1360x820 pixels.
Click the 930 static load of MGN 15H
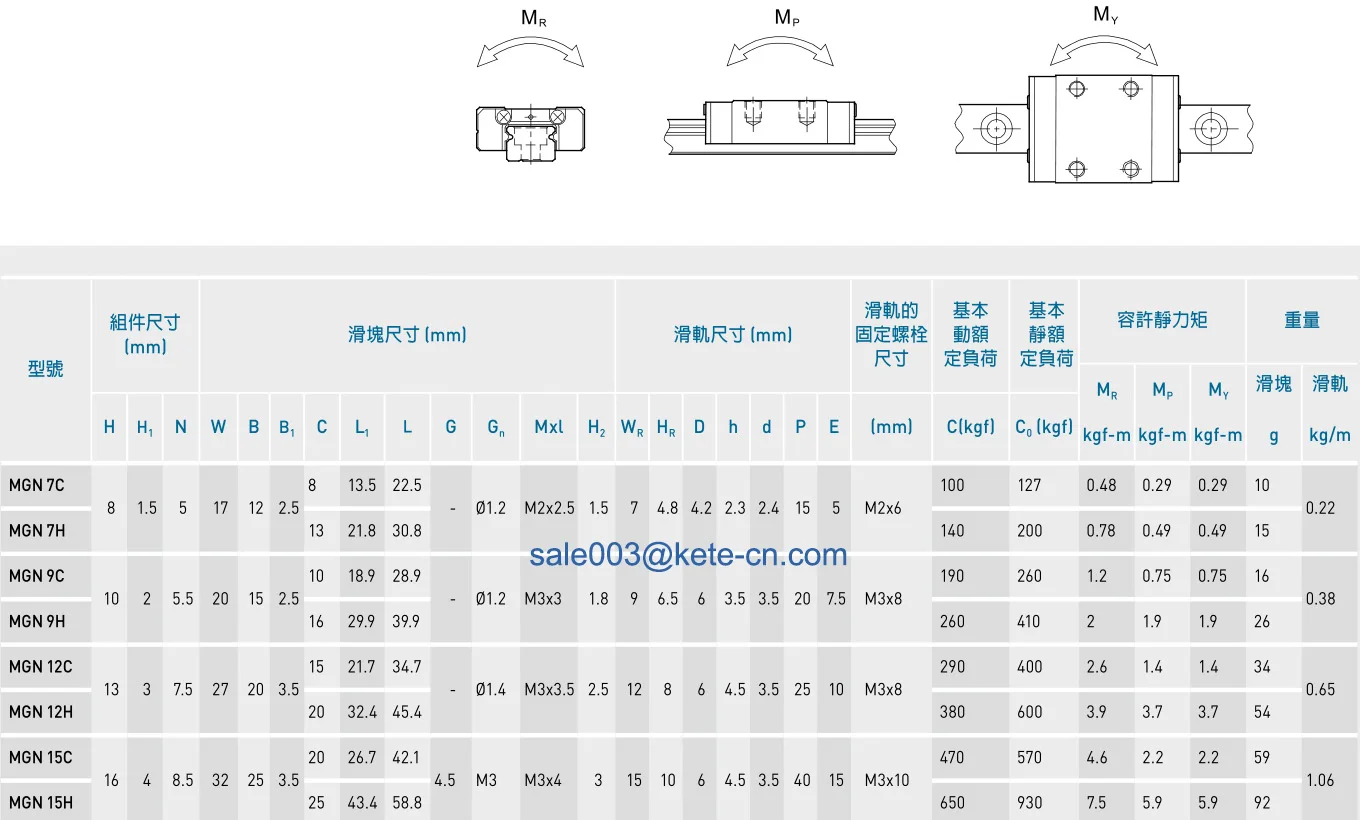click(1030, 802)
